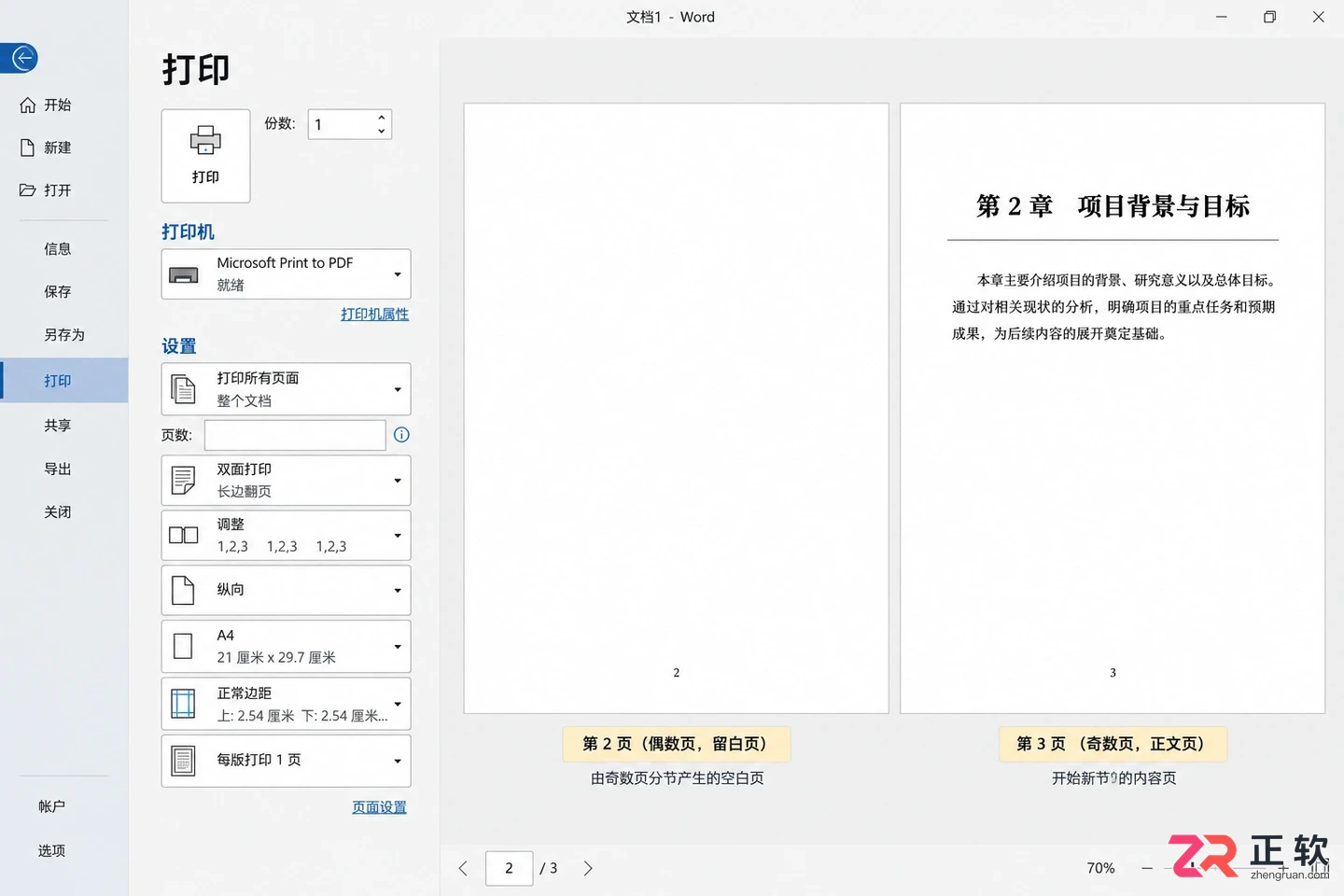Open 选项 Word options
1344x896 pixels.
click(52, 851)
